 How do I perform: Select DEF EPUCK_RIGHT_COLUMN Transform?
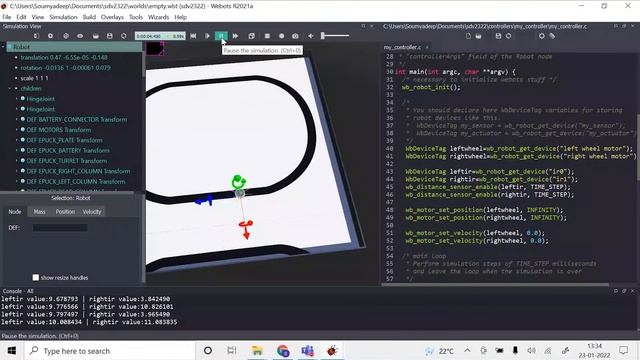tap(78, 171)
